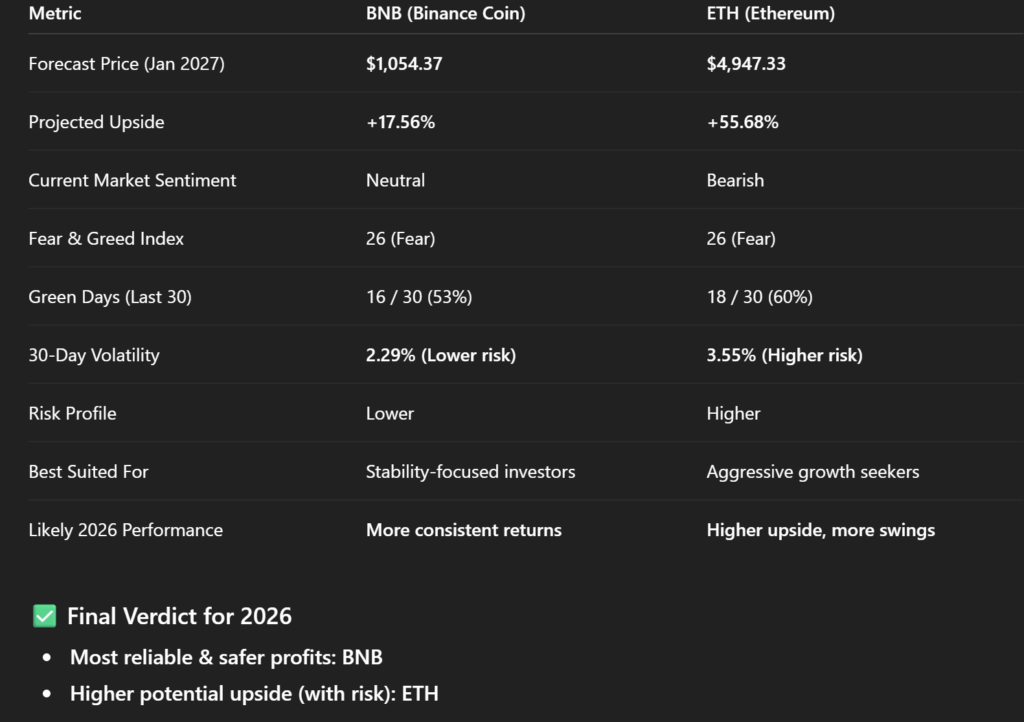Click the 3.55% (Higher risk) volatility cell
The image size is (1024, 722).
click(784, 355)
